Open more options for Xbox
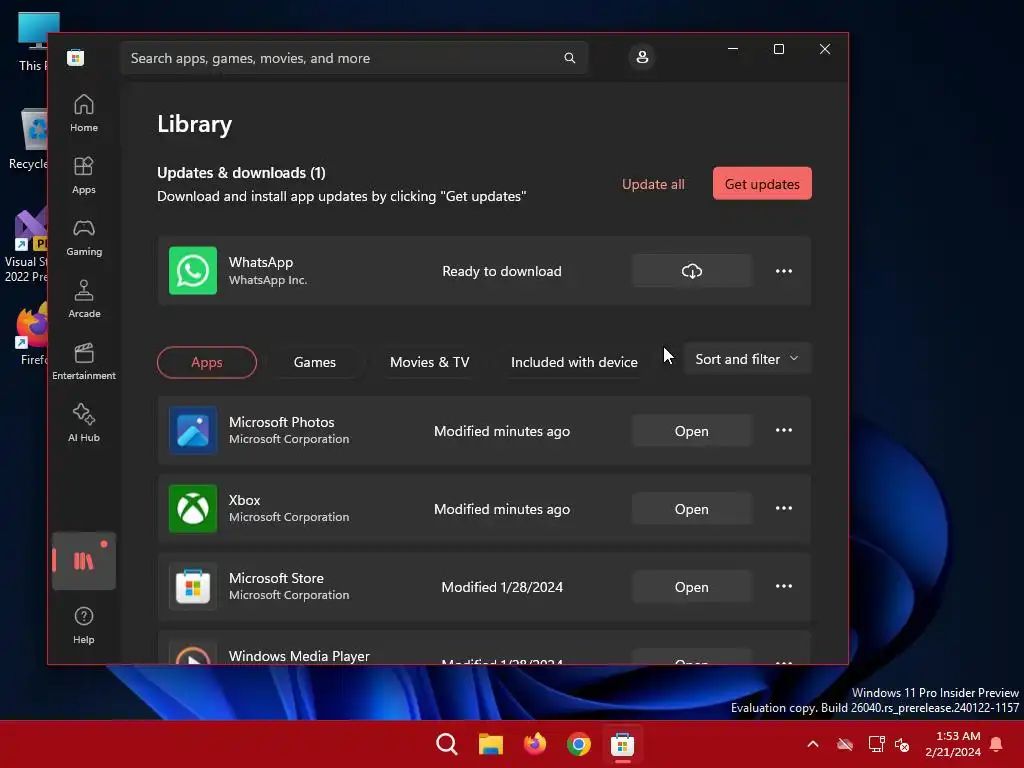 tap(784, 508)
